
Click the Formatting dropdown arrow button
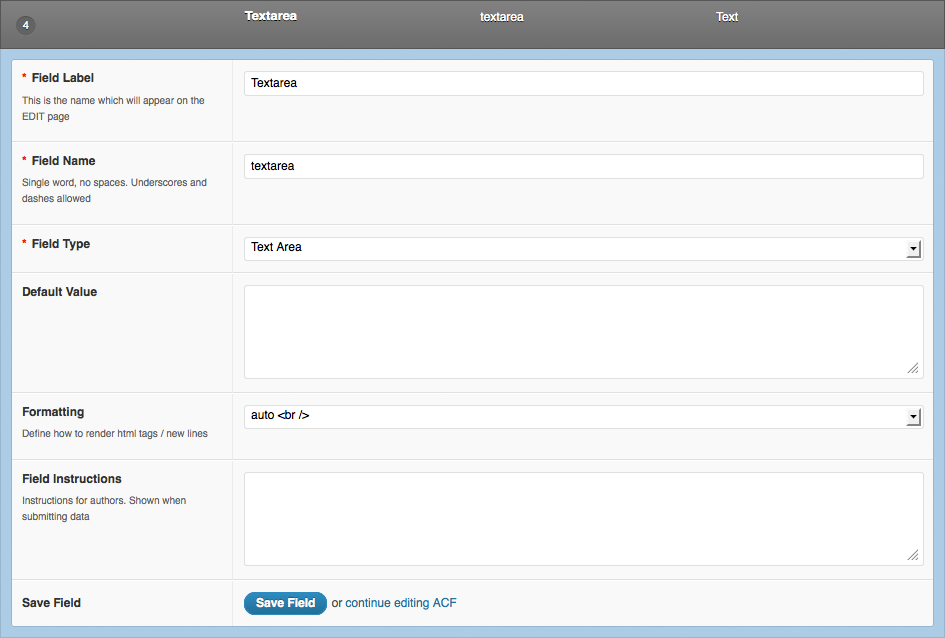point(913,417)
